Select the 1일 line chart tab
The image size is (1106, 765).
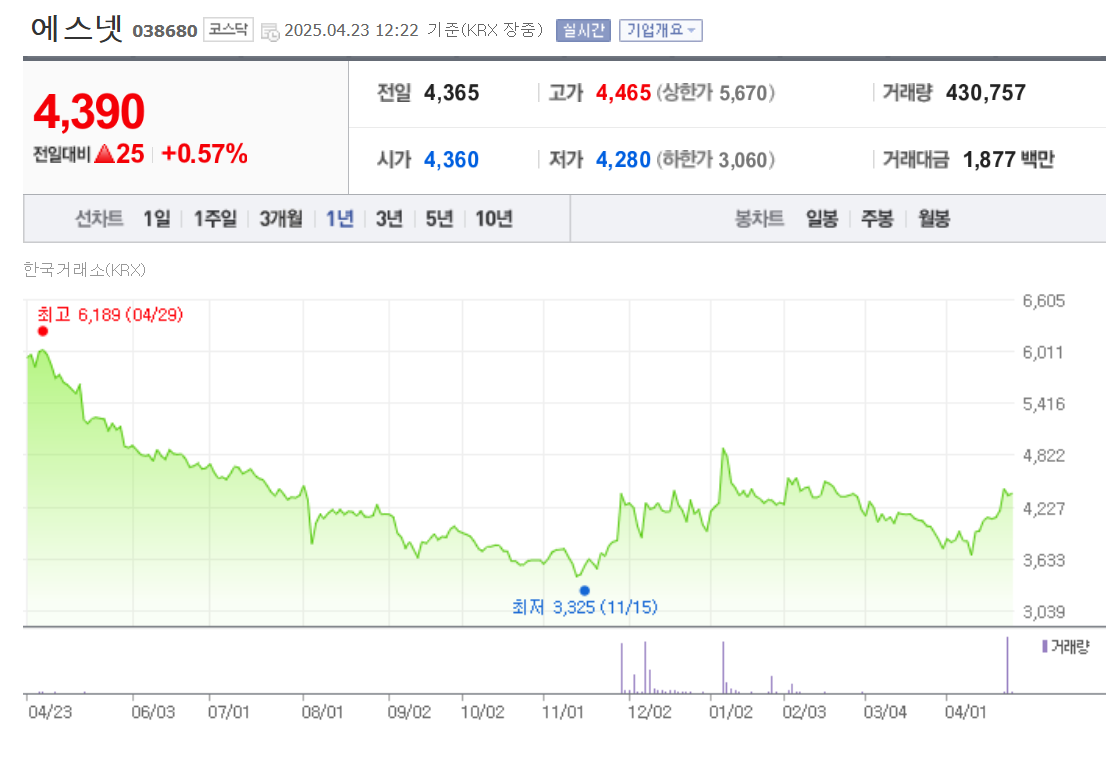tap(157, 219)
